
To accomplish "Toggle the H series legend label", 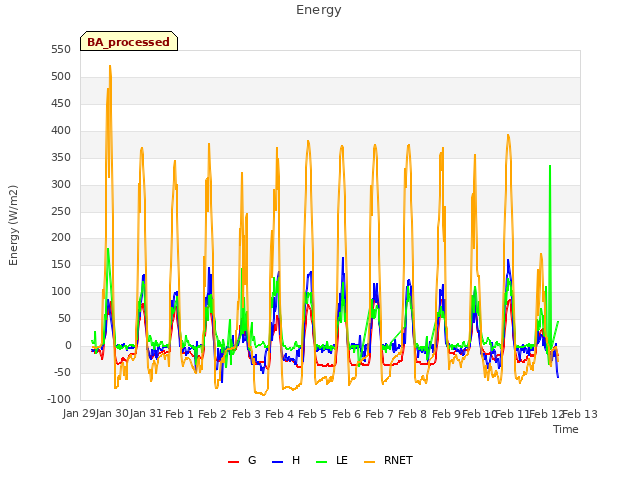I will (x=296, y=460).
